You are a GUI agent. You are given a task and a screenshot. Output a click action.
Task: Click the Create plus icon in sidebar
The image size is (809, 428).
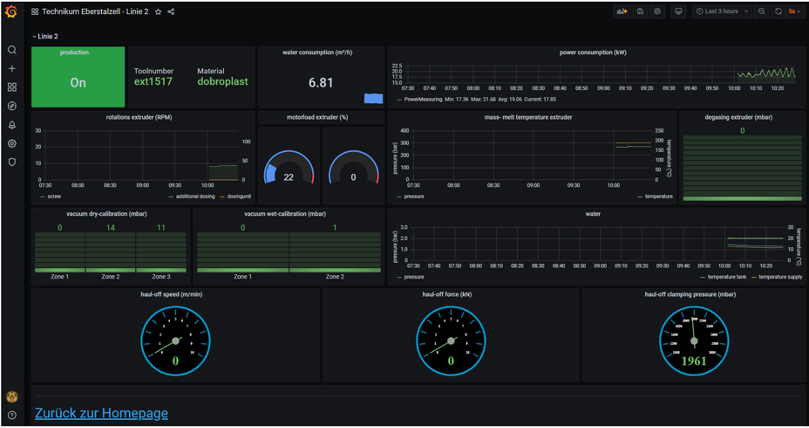click(12, 69)
